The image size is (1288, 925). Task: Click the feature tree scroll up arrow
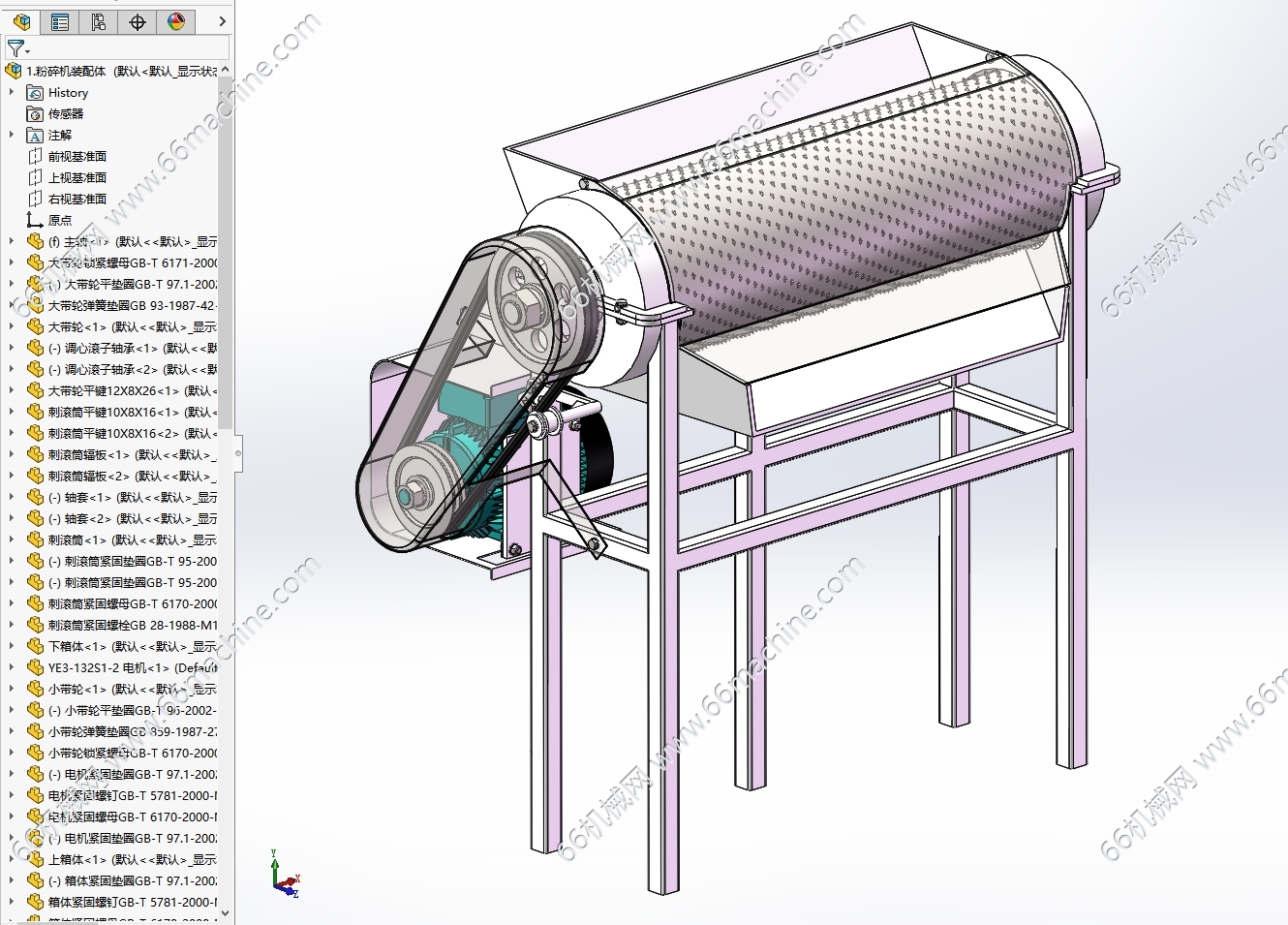[226, 70]
